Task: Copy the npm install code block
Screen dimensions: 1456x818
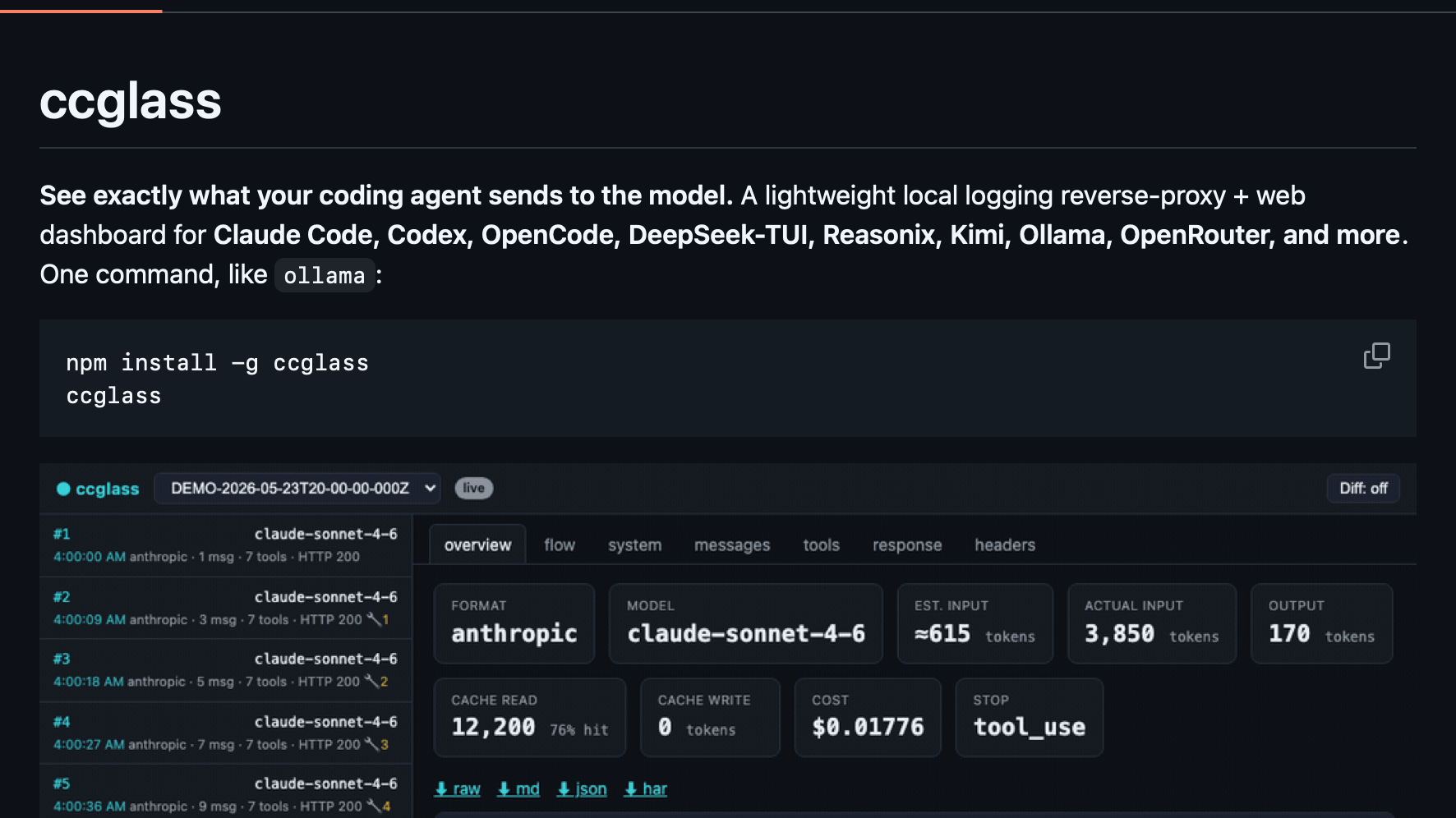Action: point(1377,356)
